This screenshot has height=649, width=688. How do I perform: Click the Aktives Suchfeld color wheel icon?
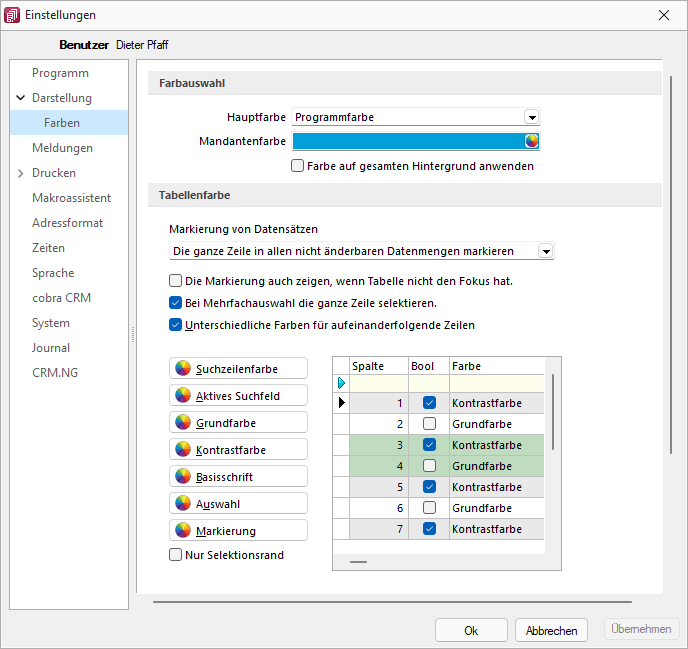coord(182,395)
